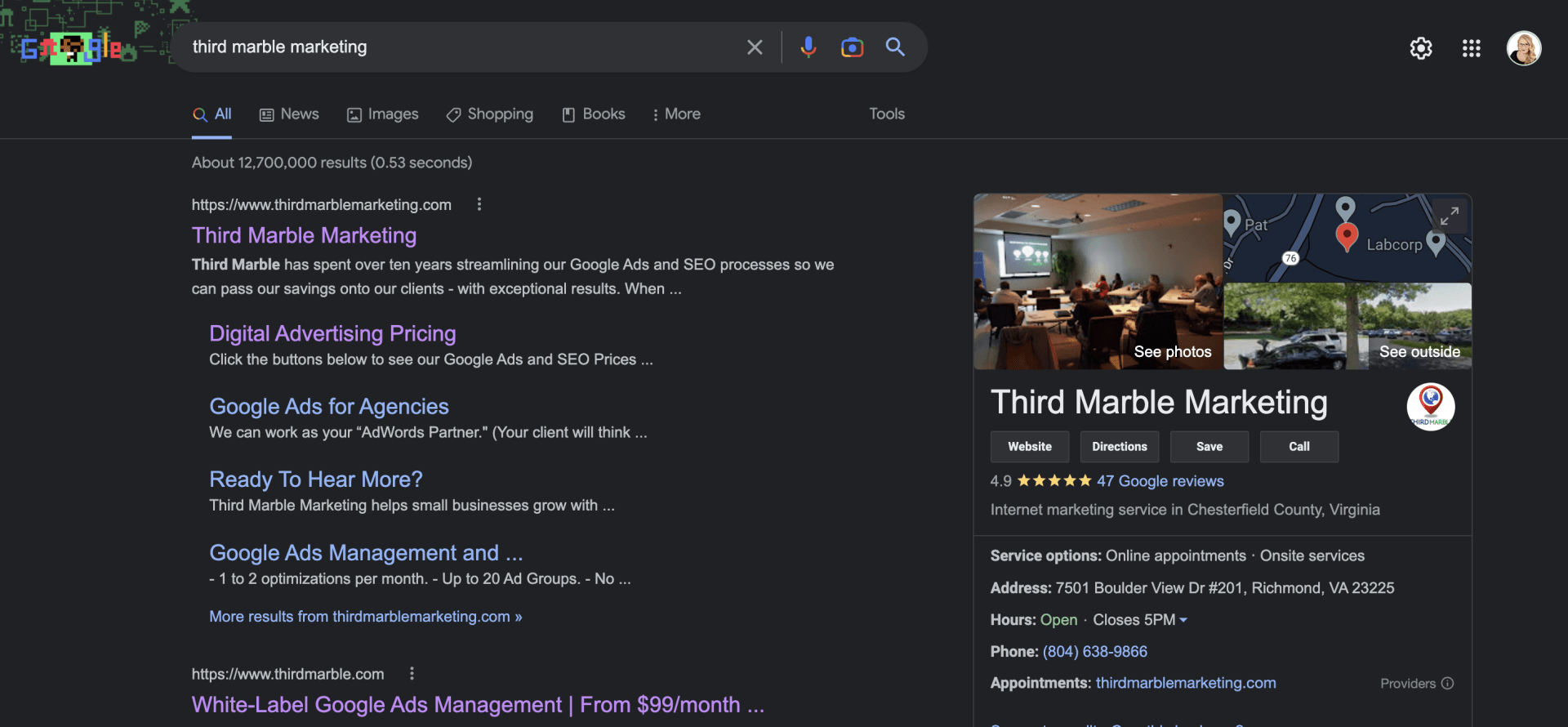Open Providers info icon
The image size is (1568, 727).
(1447, 683)
